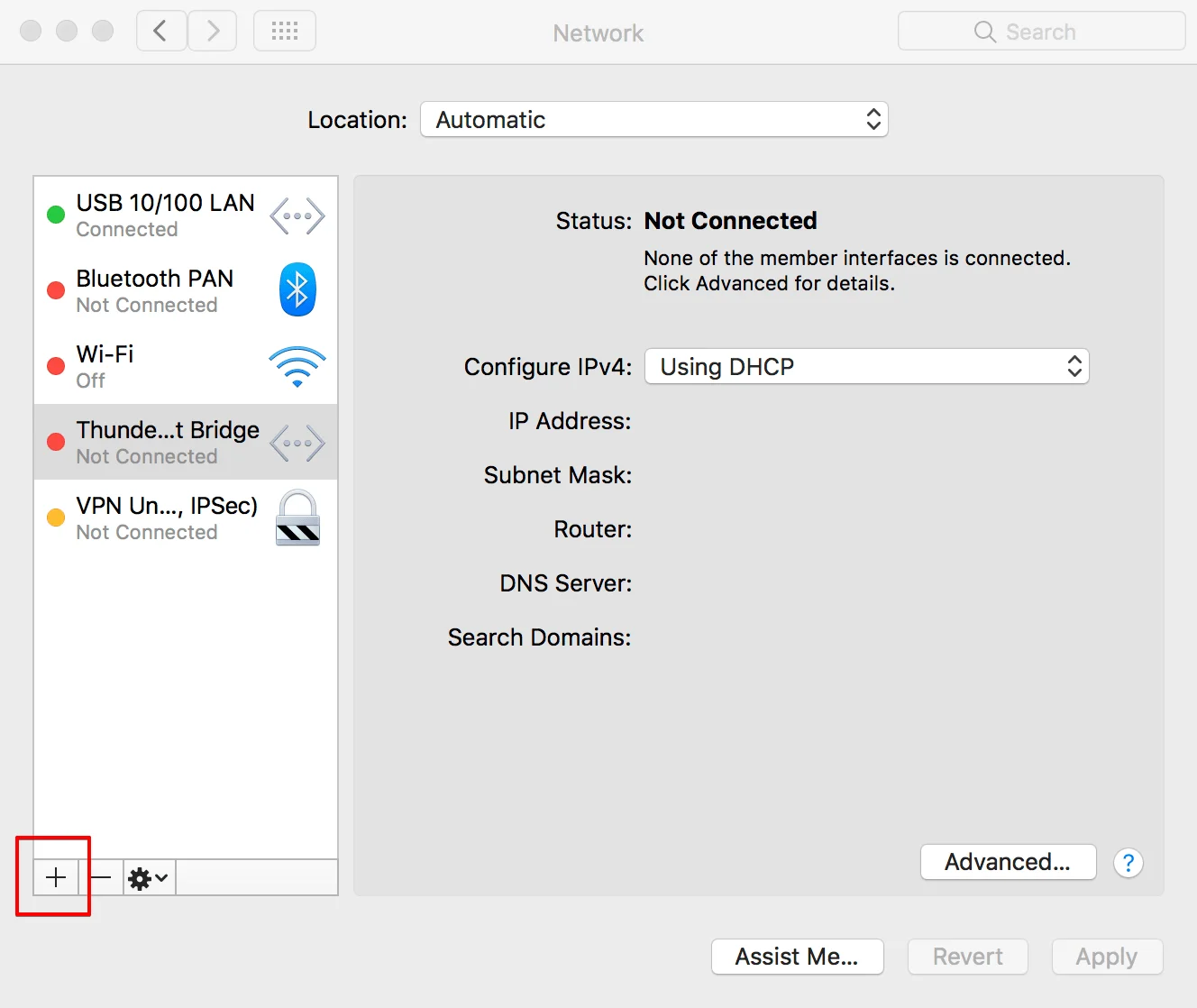Click the Apply button
The width and height of the screenshot is (1197, 1008).
[x=1106, y=957]
